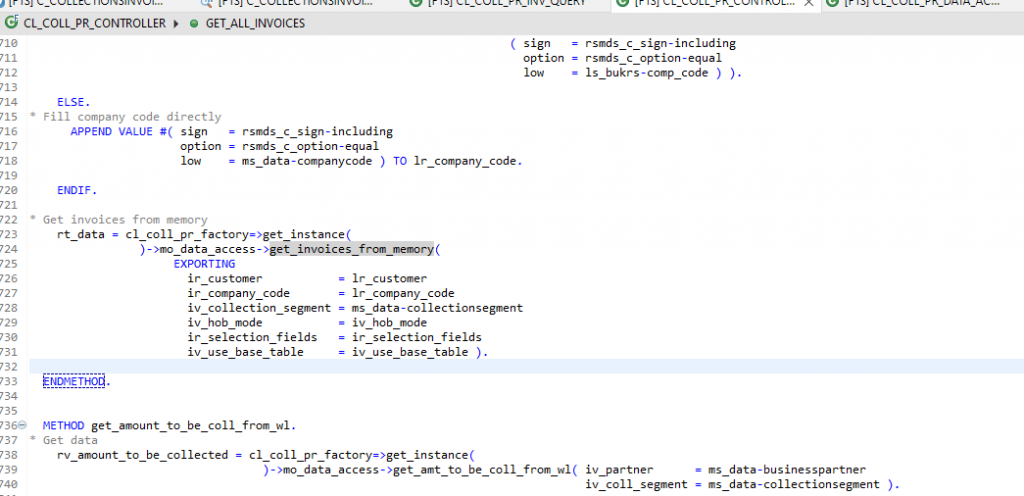Screen dimensions: 1024x496
Task: Switch to the CL_COLL_PR_DATA_AC tab
Action: pyautogui.click(x=921, y=3)
